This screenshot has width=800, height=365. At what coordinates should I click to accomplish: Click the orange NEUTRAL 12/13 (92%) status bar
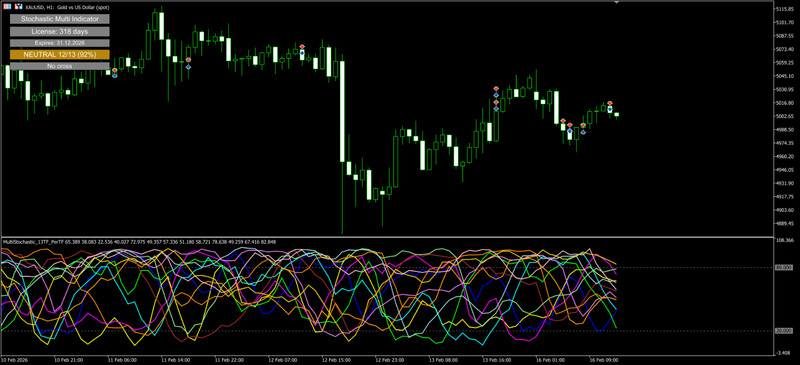(59, 55)
